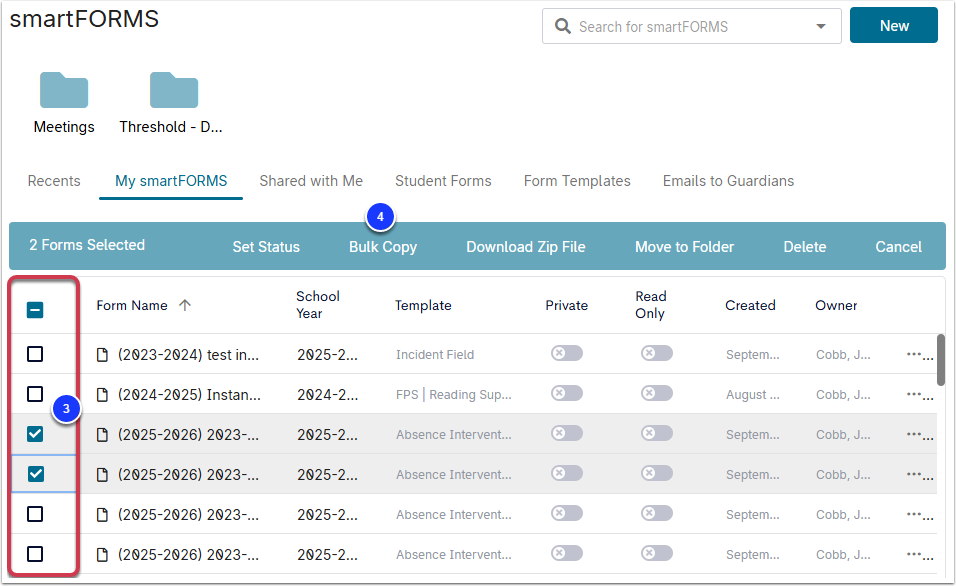
Task: Expand the search box dropdown arrow
Action: [x=821, y=26]
